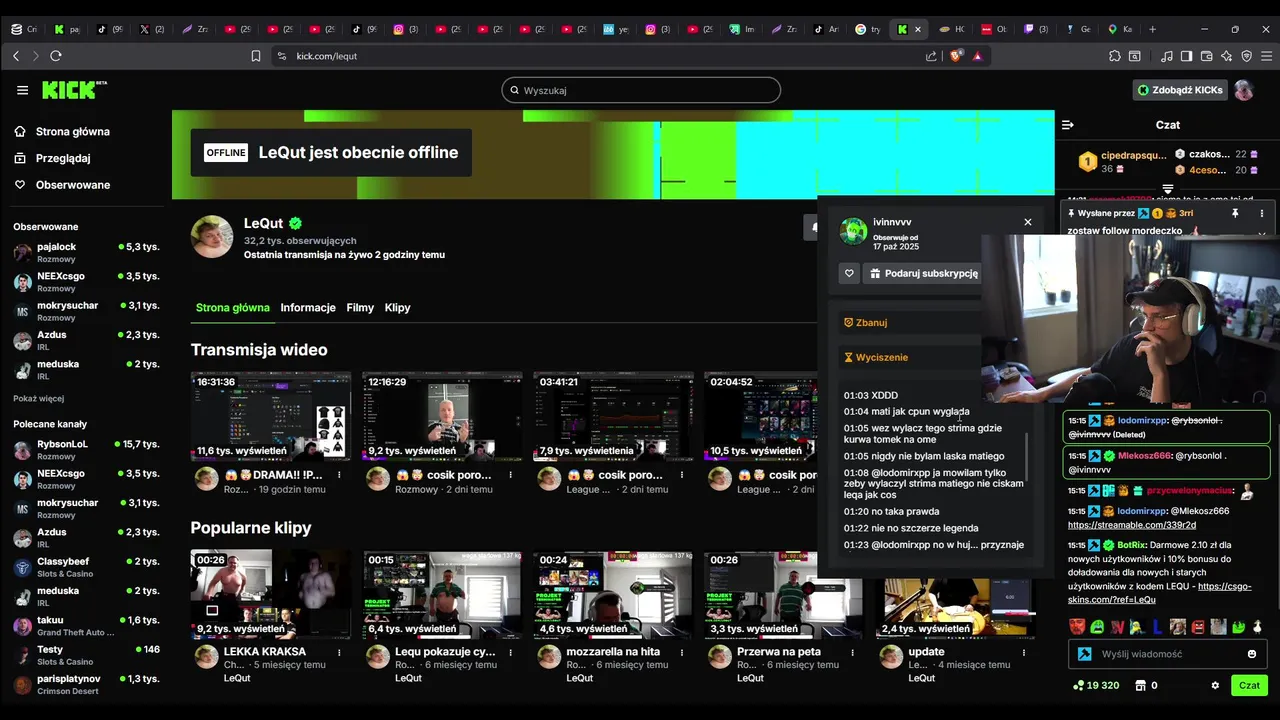Click the Podaruj subskrypcję button

coord(923,273)
